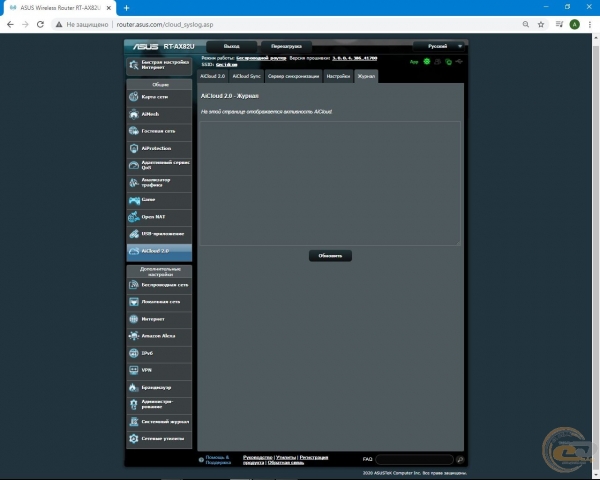The width and height of the screenshot is (600, 480).
Task: Open LAN (Локальная сеть) icon
Action: pos(134,302)
